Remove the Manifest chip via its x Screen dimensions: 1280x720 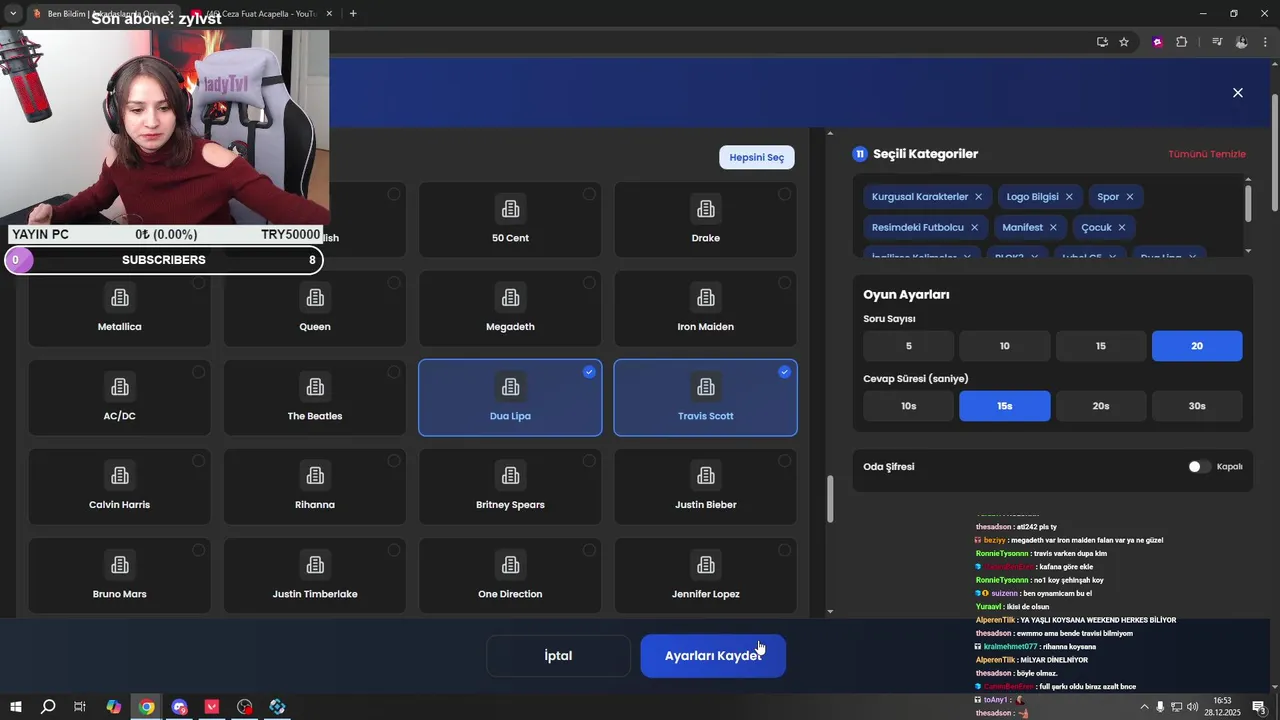pos(1053,228)
